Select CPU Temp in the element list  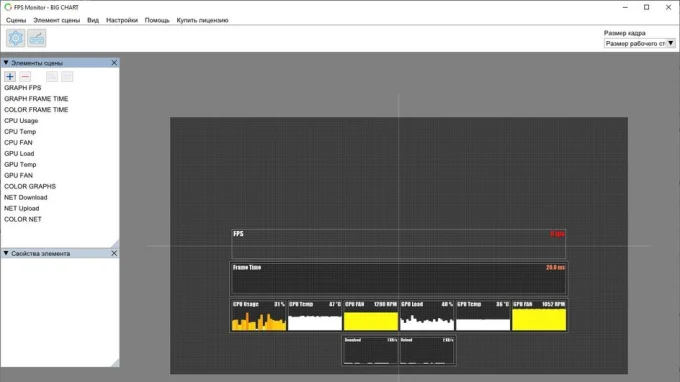point(20,131)
